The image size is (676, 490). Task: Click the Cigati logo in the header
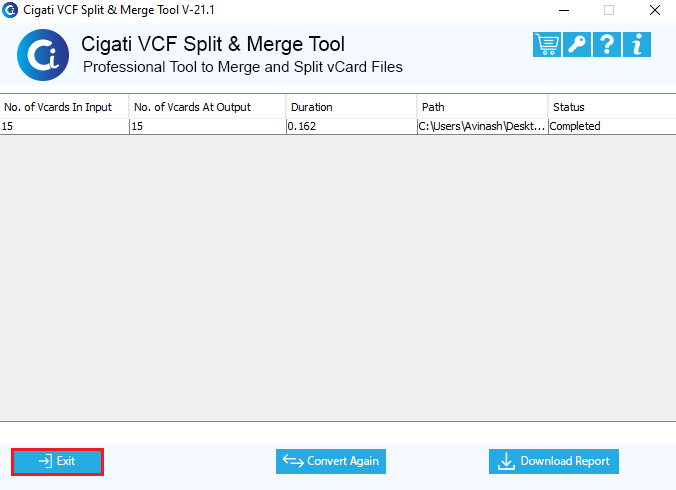point(43,55)
